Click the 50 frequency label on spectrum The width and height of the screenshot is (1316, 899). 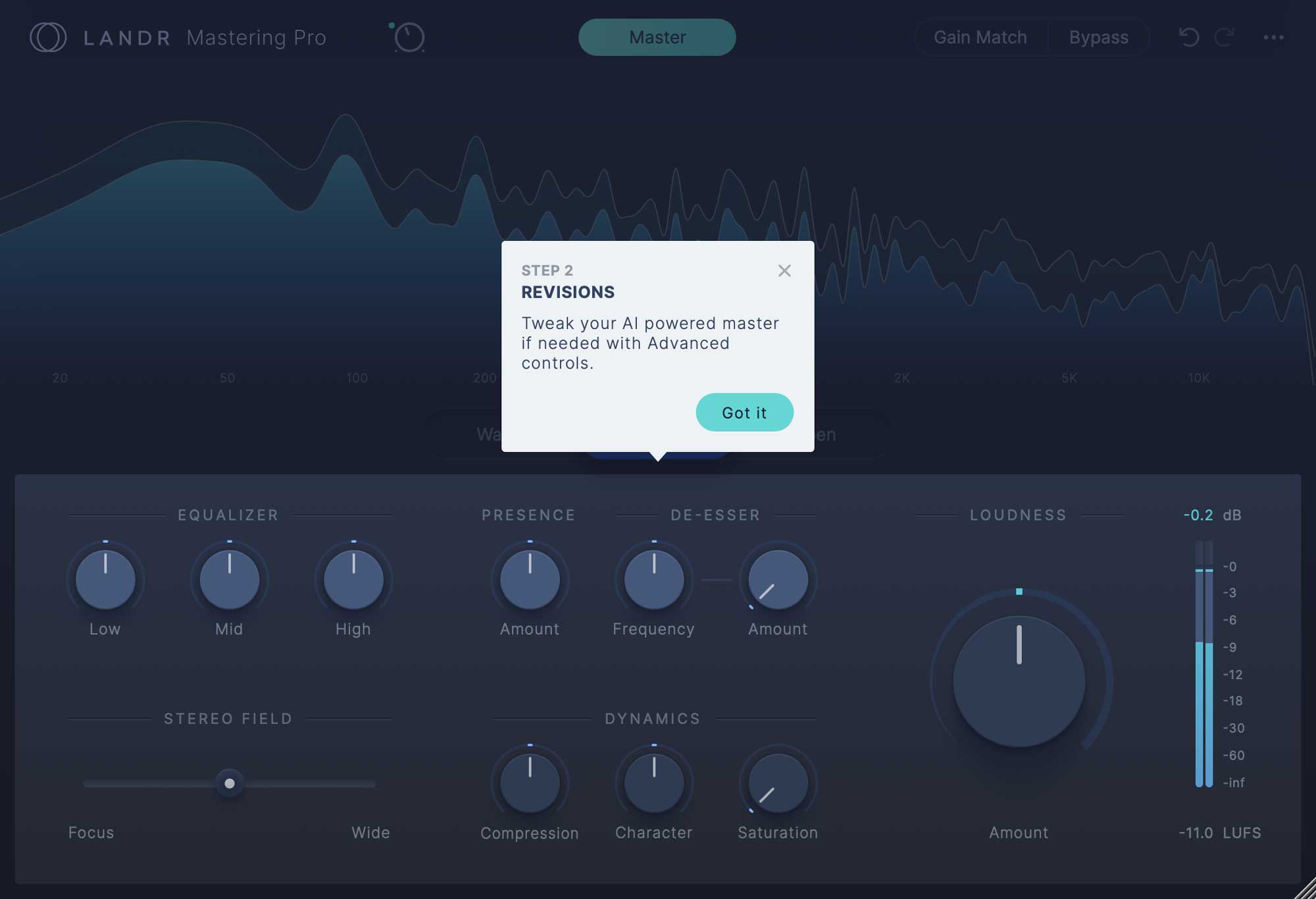[x=227, y=378]
